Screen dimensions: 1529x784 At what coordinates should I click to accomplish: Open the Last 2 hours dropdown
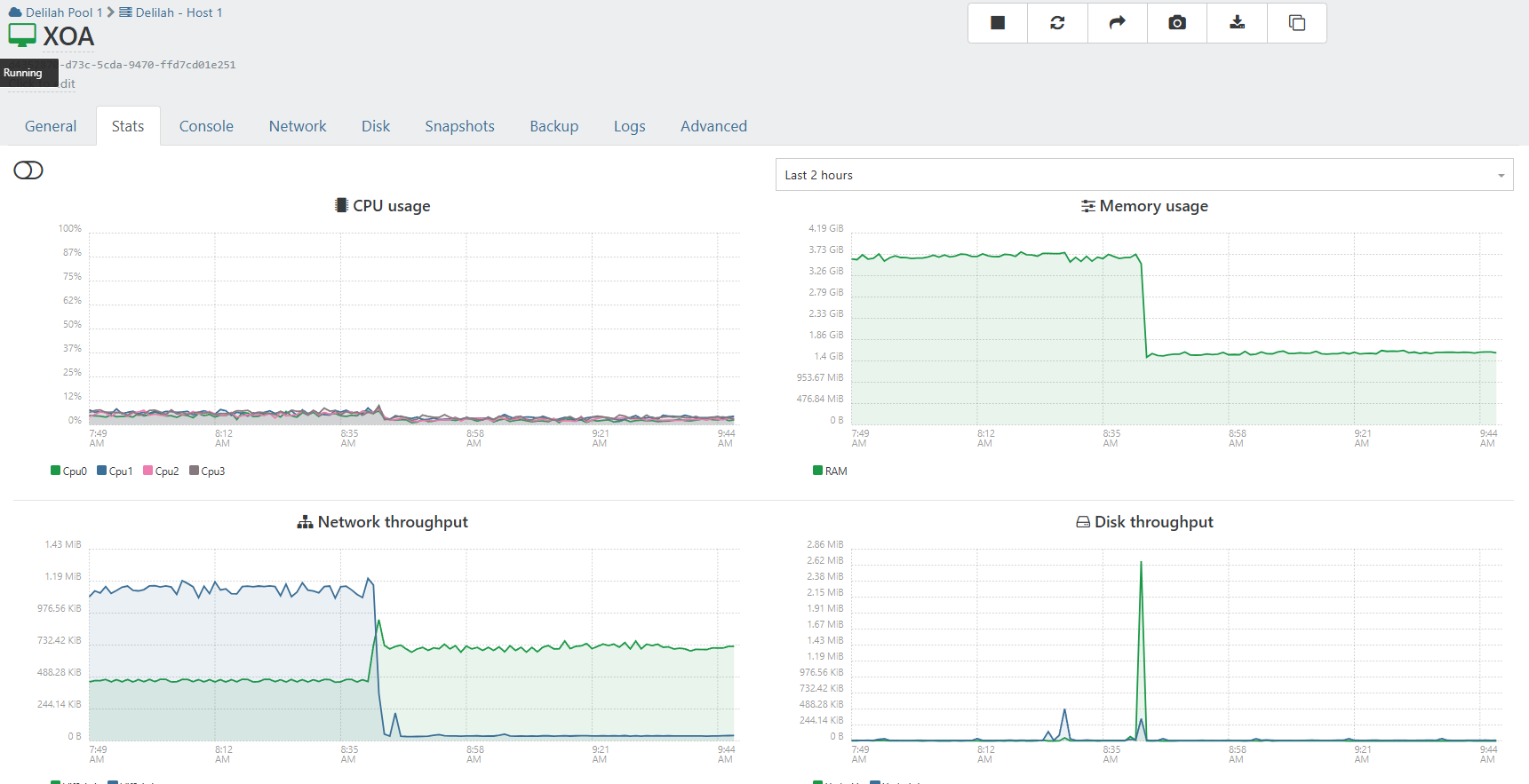coord(1143,175)
